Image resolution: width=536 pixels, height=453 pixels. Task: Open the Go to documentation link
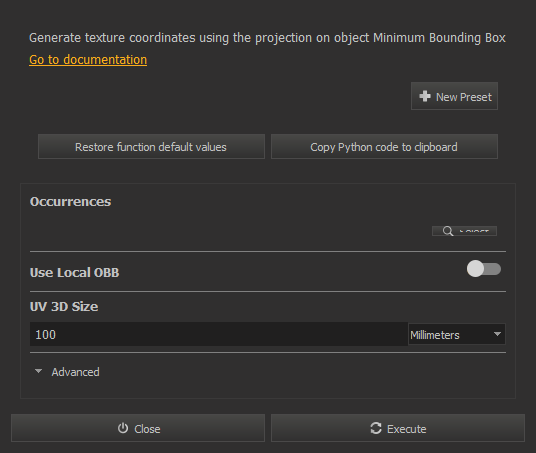tap(88, 60)
